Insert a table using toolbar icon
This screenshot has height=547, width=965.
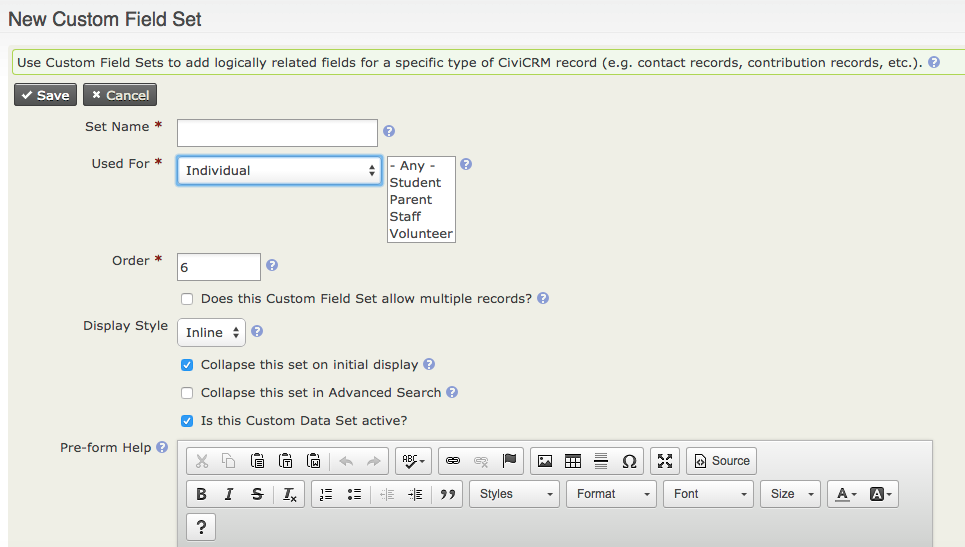573,461
